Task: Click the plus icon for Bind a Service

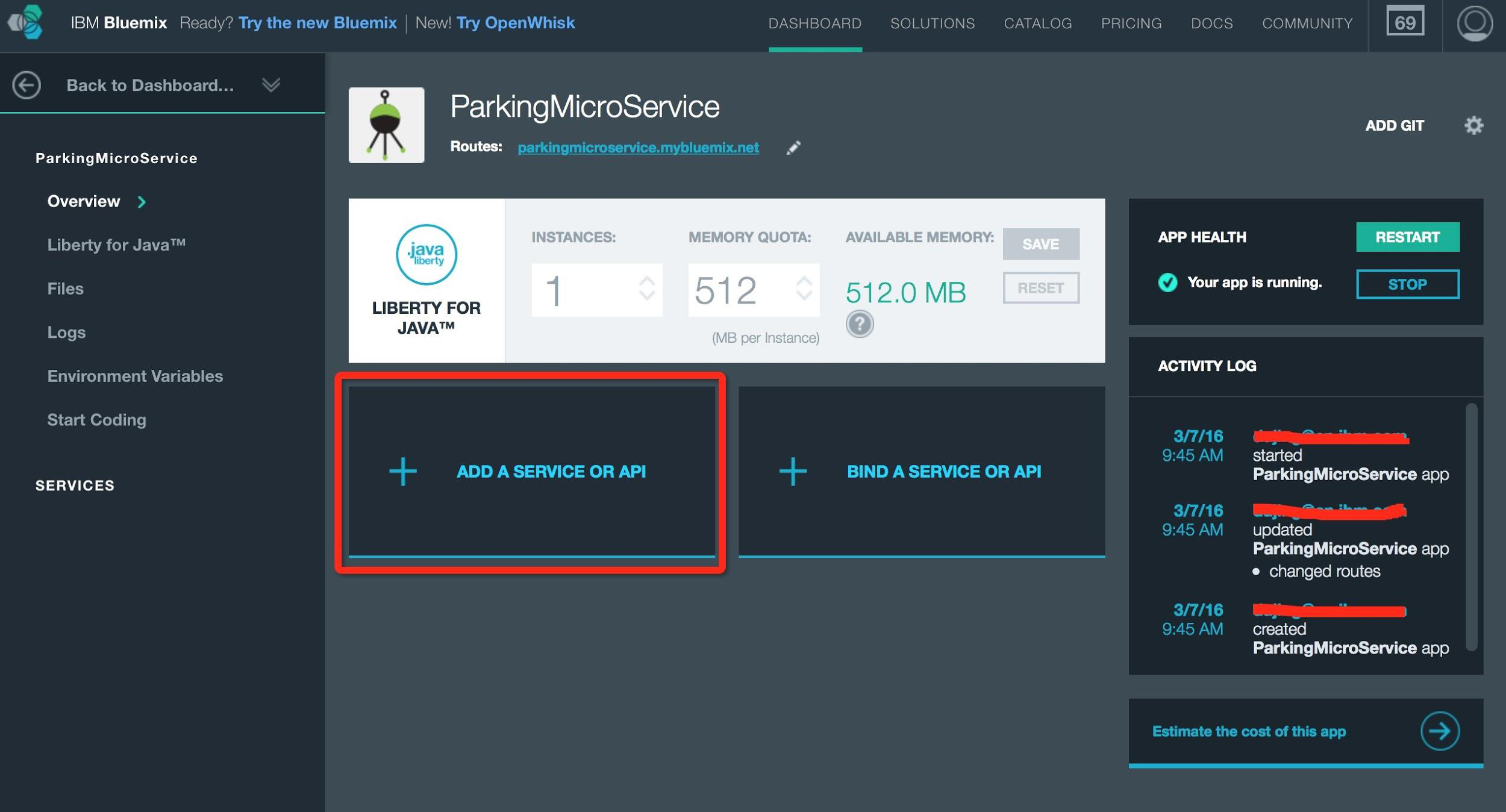Action: (793, 471)
